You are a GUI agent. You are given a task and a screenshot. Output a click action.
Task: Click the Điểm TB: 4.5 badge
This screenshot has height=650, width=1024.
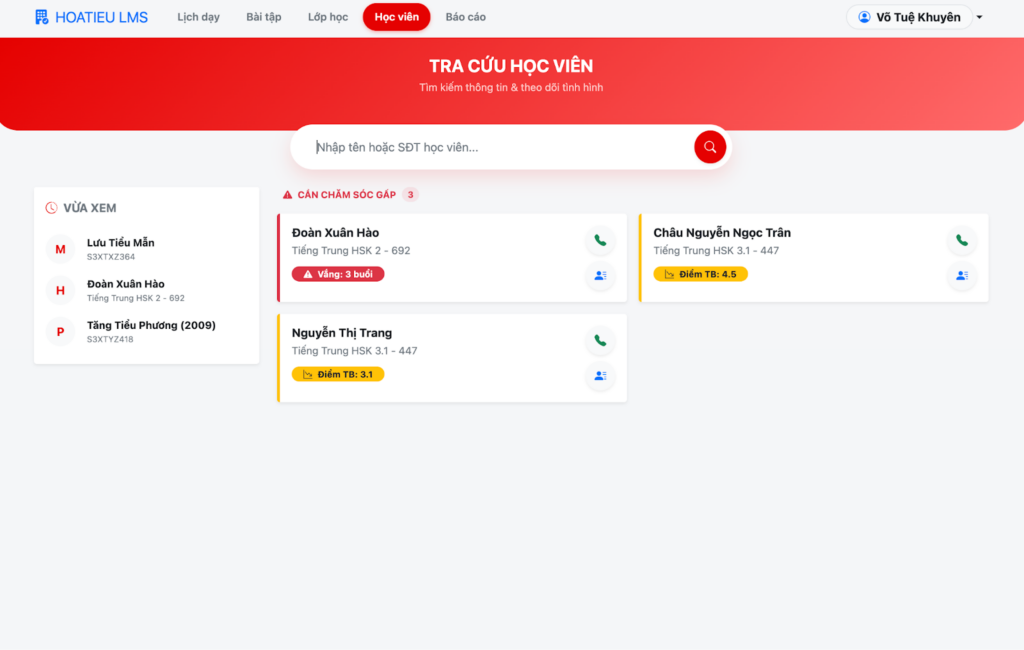[700, 274]
